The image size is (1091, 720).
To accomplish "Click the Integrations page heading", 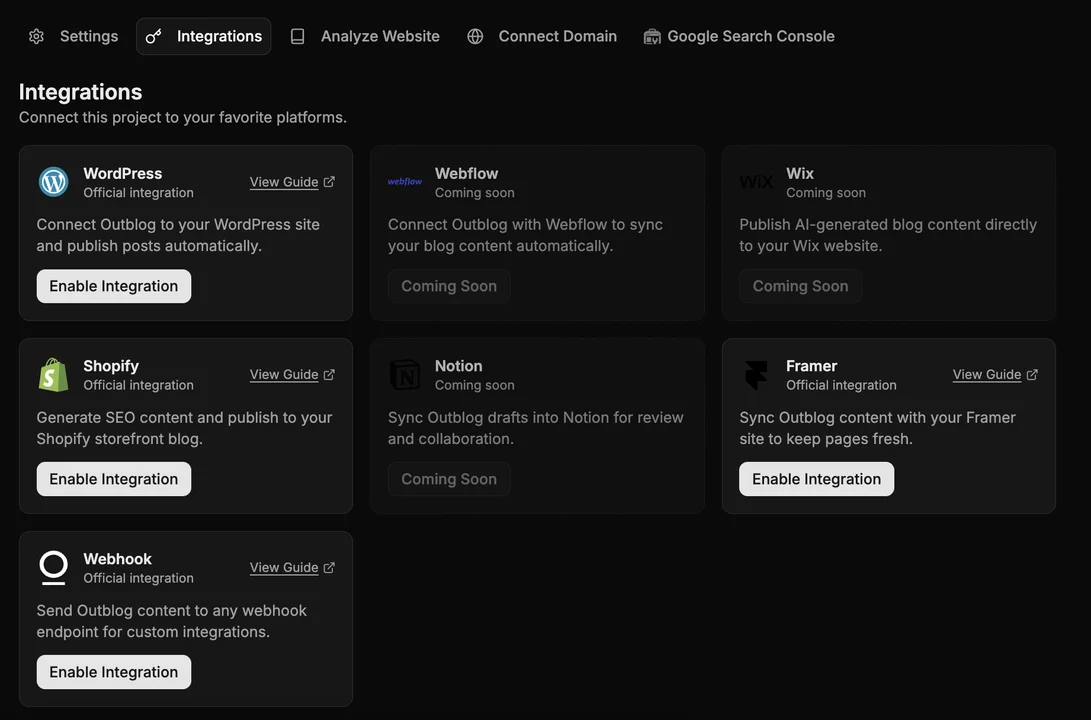I will (80, 92).
